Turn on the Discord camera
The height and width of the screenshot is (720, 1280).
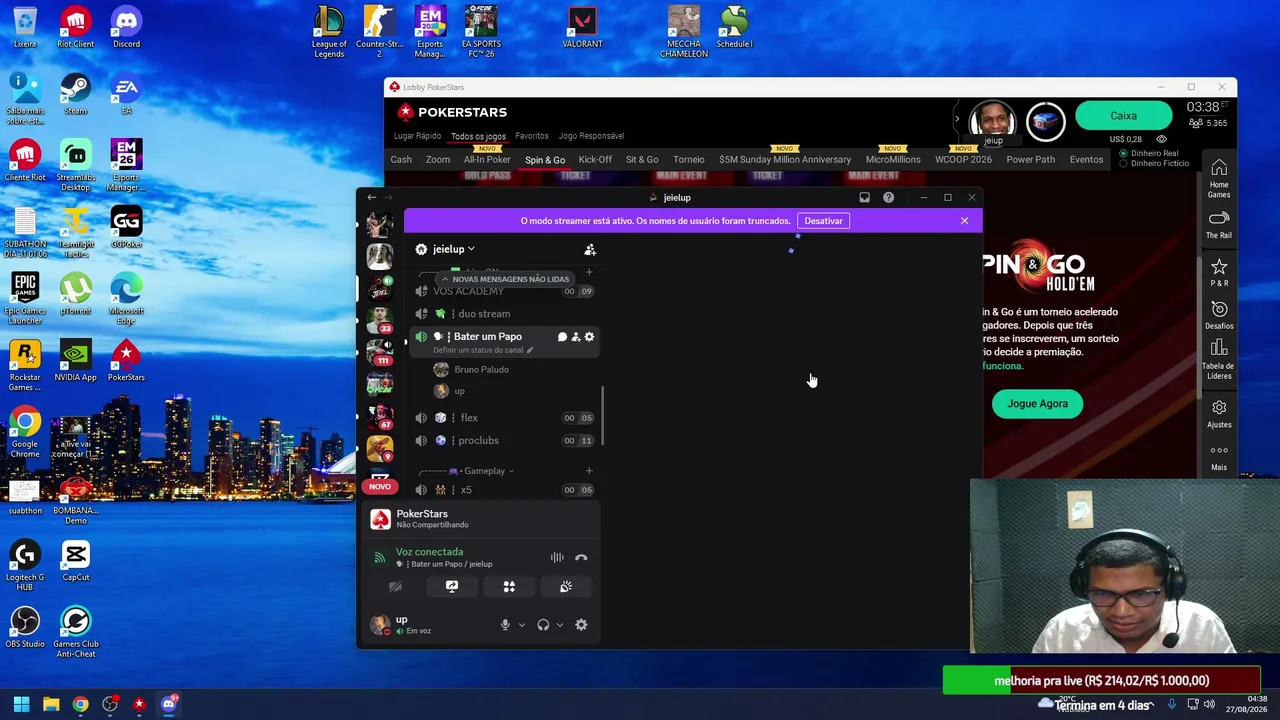coord(395,587)
